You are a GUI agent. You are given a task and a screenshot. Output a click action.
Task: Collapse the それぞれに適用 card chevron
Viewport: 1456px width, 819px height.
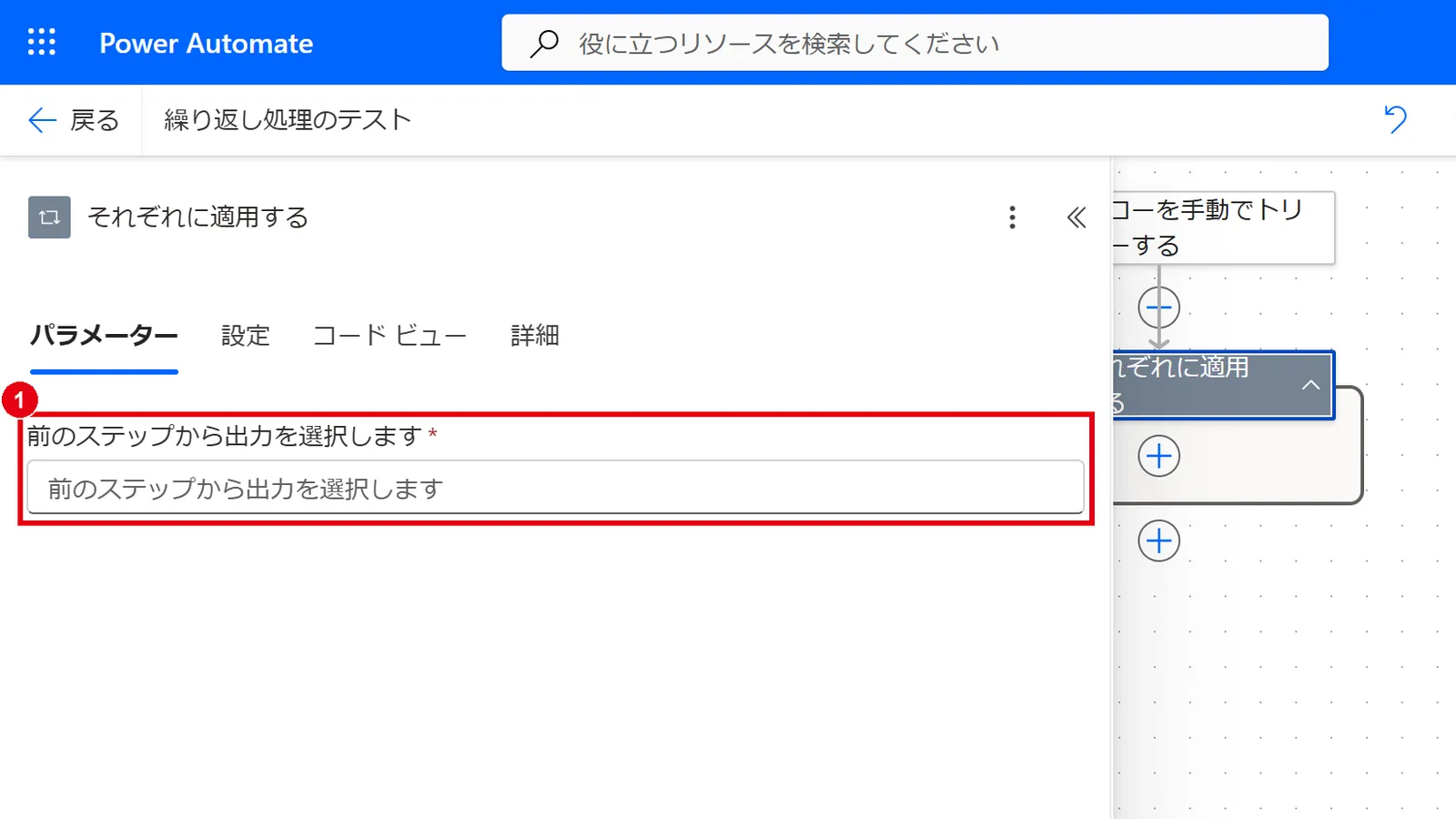[1310, 385]
